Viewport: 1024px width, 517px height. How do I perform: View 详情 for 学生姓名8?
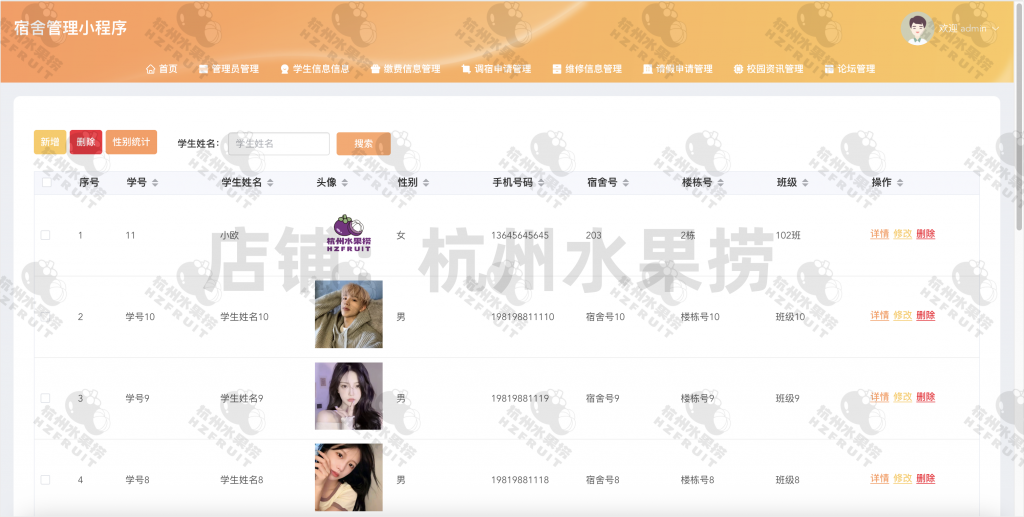[x=880, y=478]
